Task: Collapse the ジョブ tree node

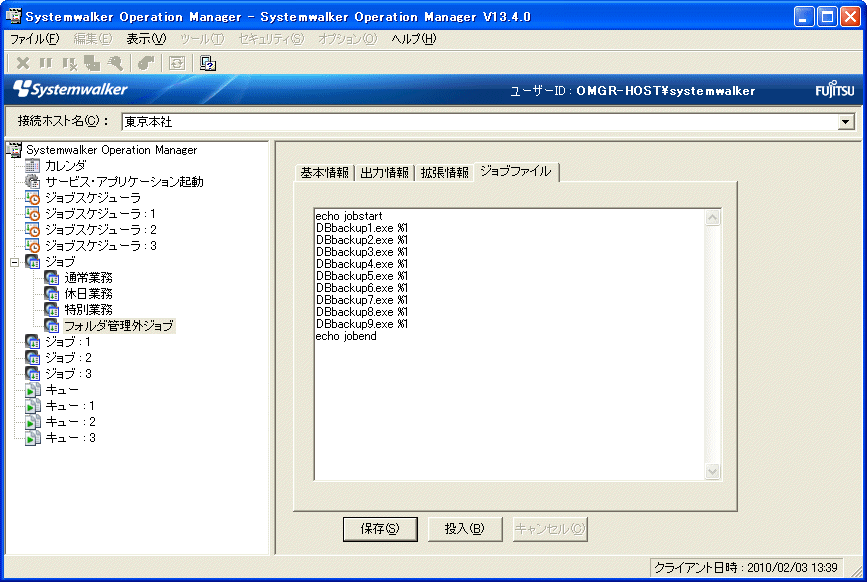Action: 14,262
